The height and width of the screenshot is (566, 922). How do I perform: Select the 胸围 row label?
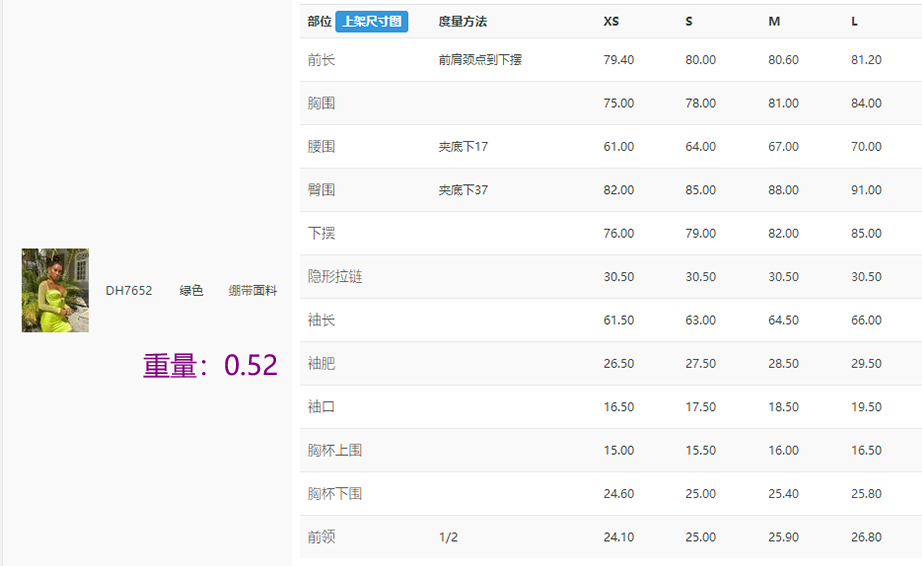tap(321, 103)
